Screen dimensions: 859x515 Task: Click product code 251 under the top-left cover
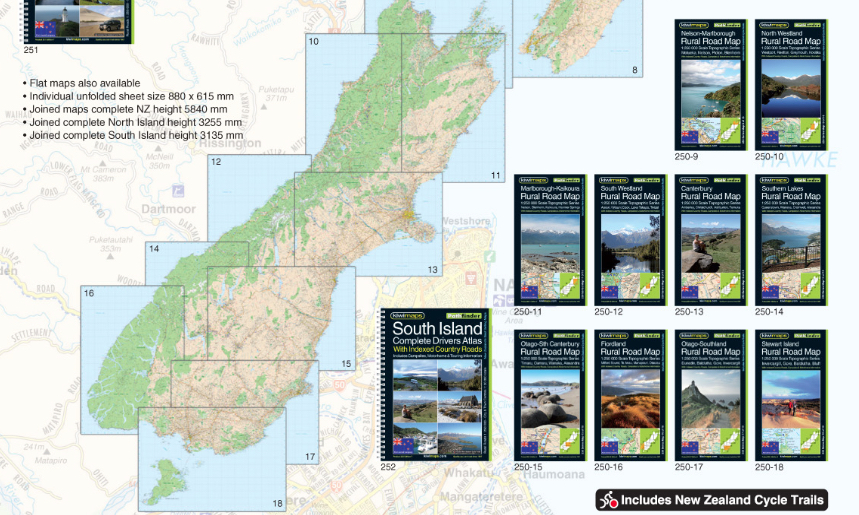(31, 50)
